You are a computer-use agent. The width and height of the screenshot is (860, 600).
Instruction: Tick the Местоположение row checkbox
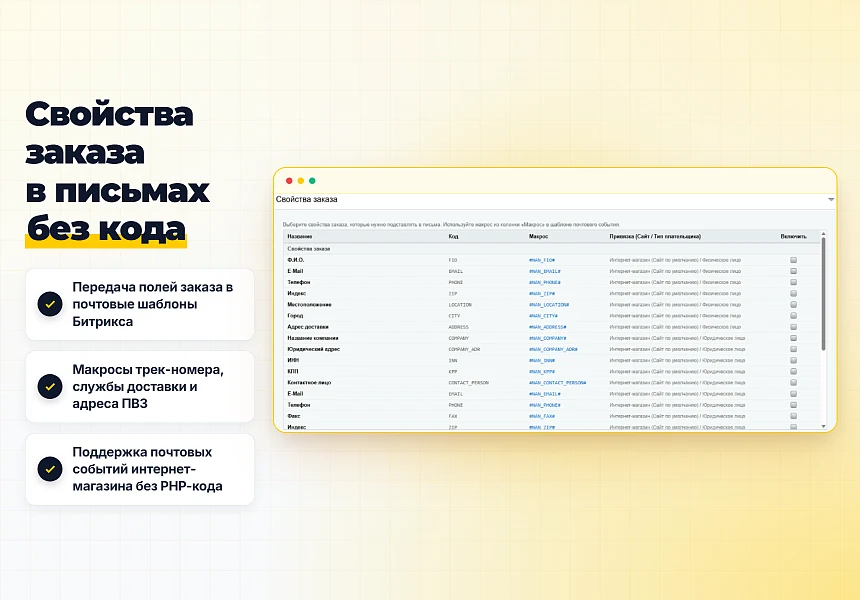point(793,304)
